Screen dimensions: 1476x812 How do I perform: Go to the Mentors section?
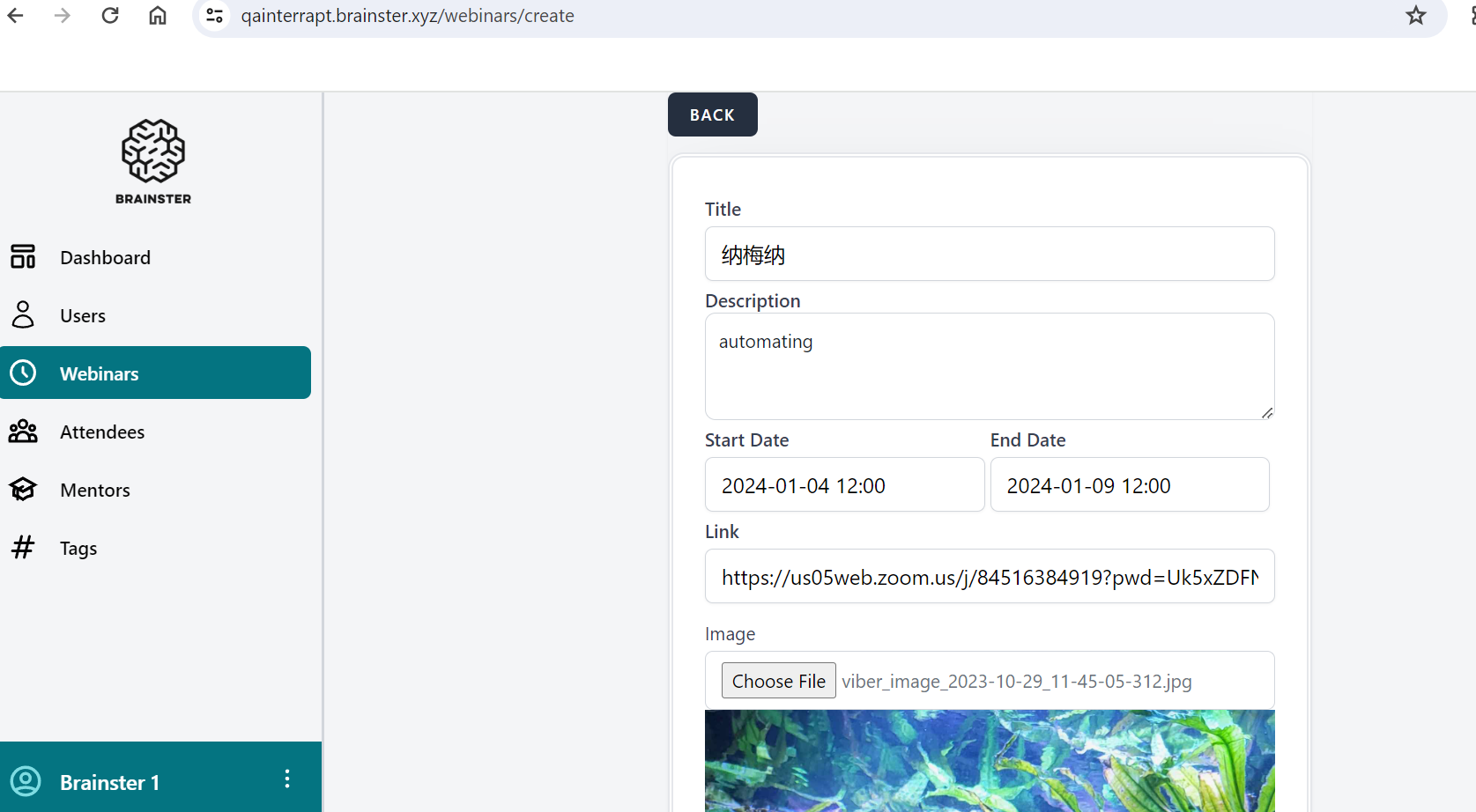(x=95, y=491)
